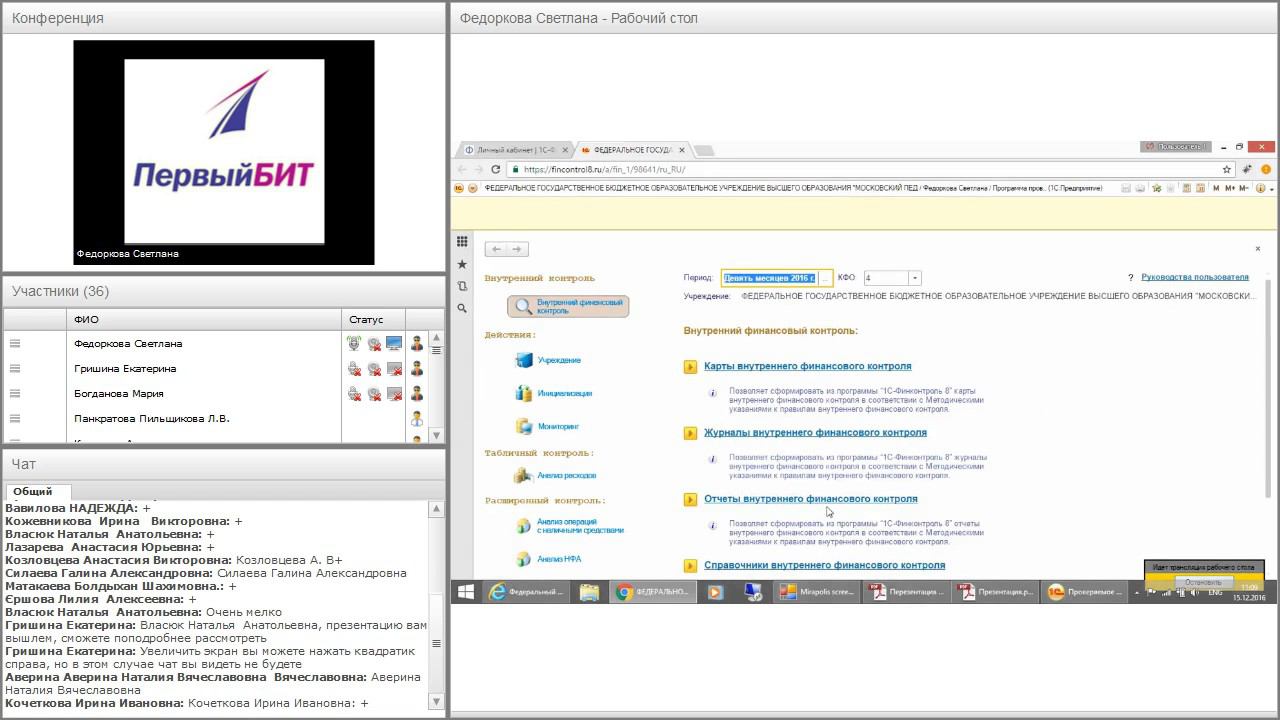Image resolution: width=1280 pixels, height=720 pixels.
Task: Click arrow icon beside Журналы внутреннего финансового контроля
Action: point(690,433)
